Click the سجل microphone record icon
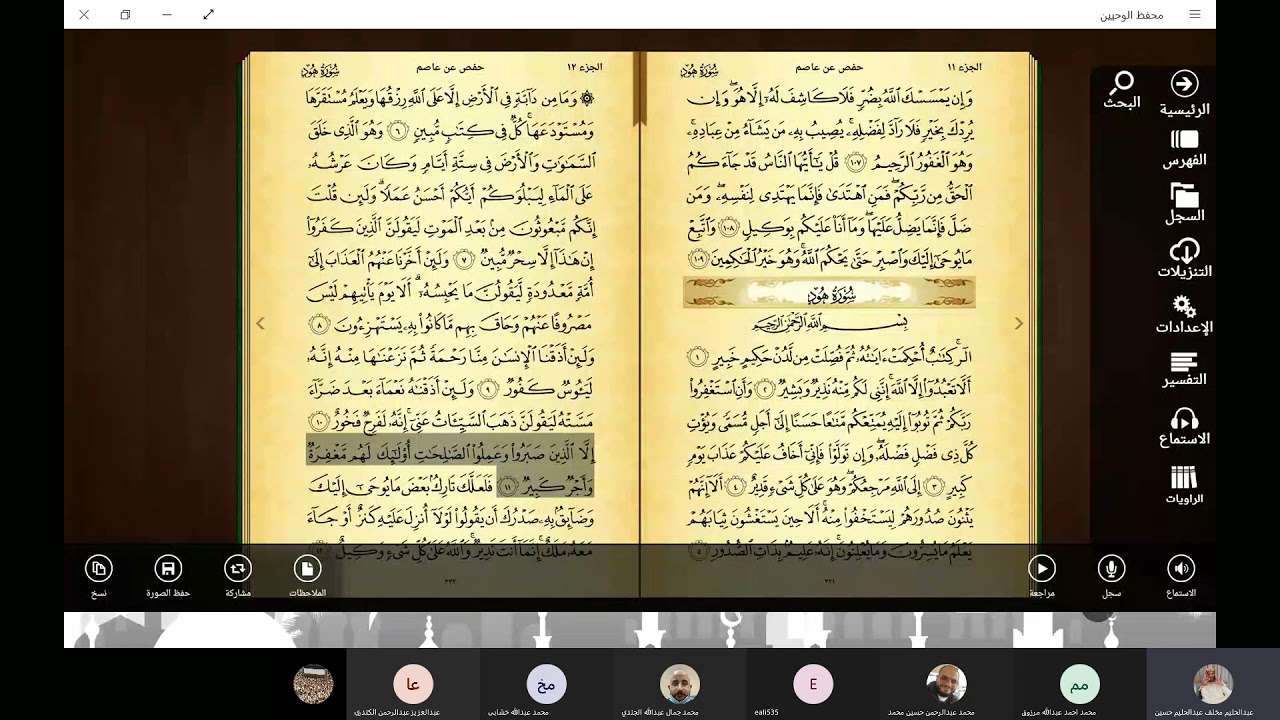The width and height of the screenshot is (1280, 720). click(1111, 569)
